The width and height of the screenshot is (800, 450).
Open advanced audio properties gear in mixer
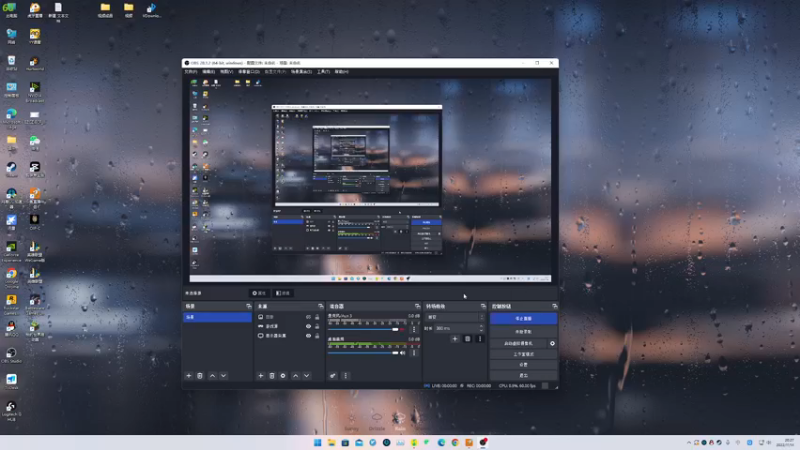(x=333, y=376)
